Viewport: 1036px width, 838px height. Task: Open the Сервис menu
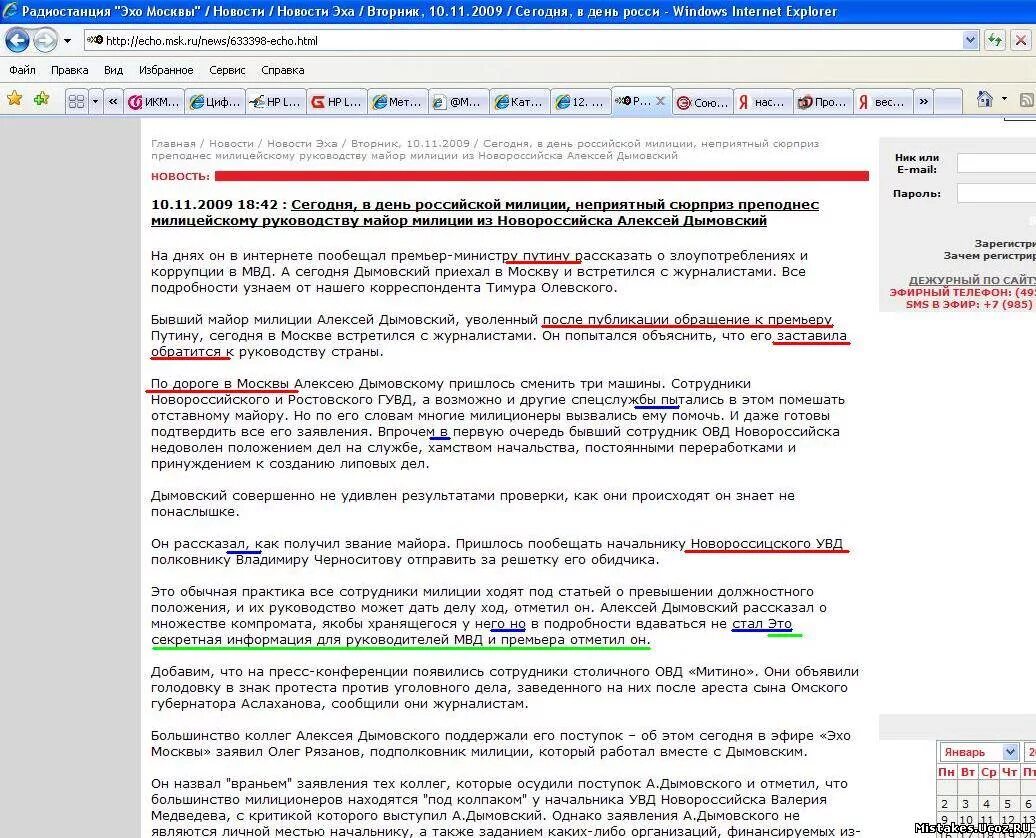point(227,70)
